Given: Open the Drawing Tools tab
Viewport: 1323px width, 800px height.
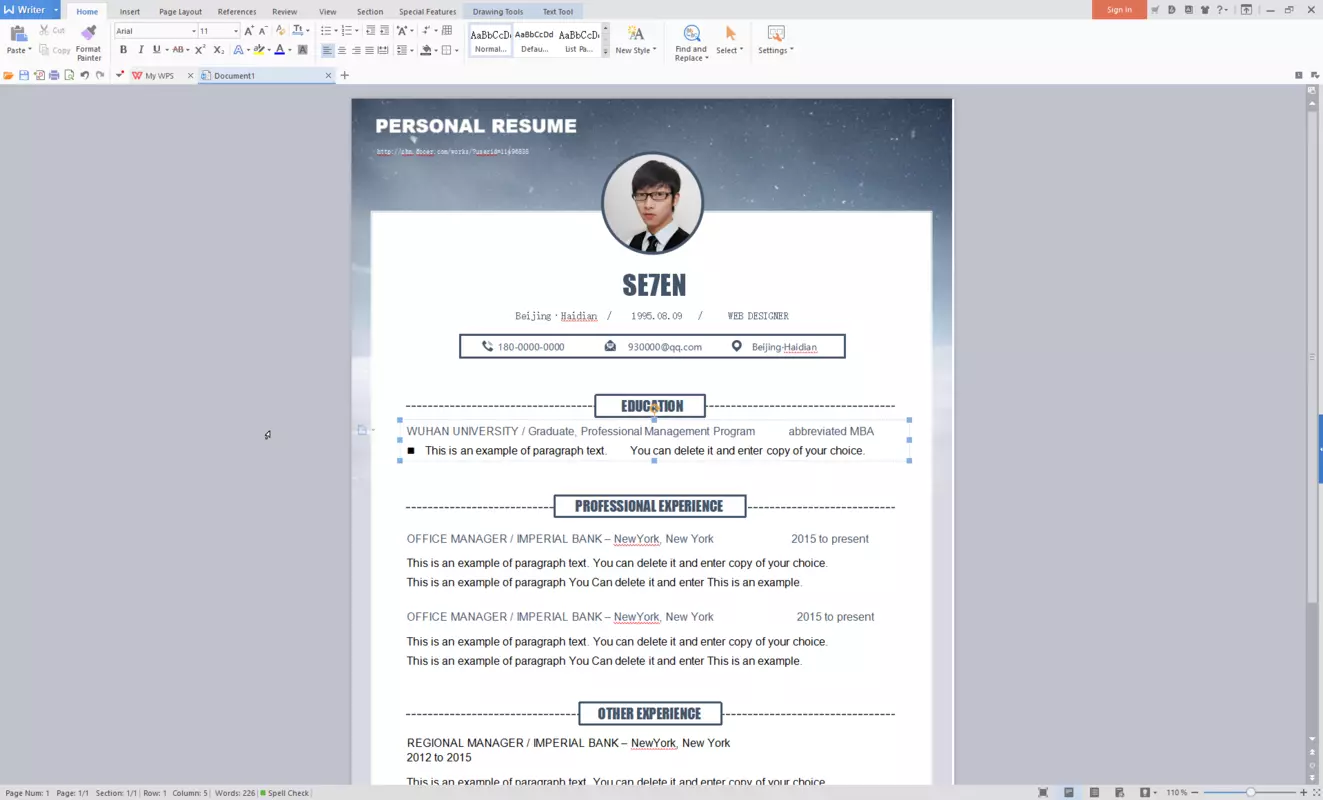Looking at the screenshot, I should (498, 12).
